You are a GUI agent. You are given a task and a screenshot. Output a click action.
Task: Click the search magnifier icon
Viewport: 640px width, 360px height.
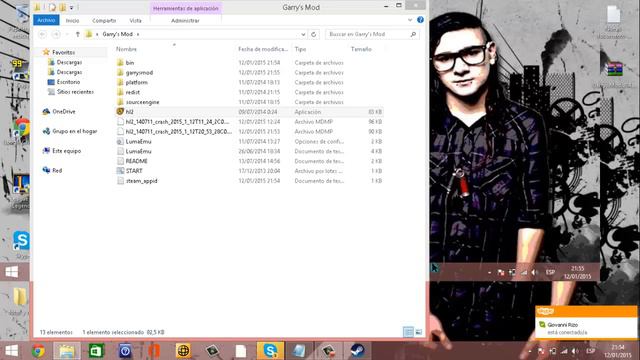[413, 34]
